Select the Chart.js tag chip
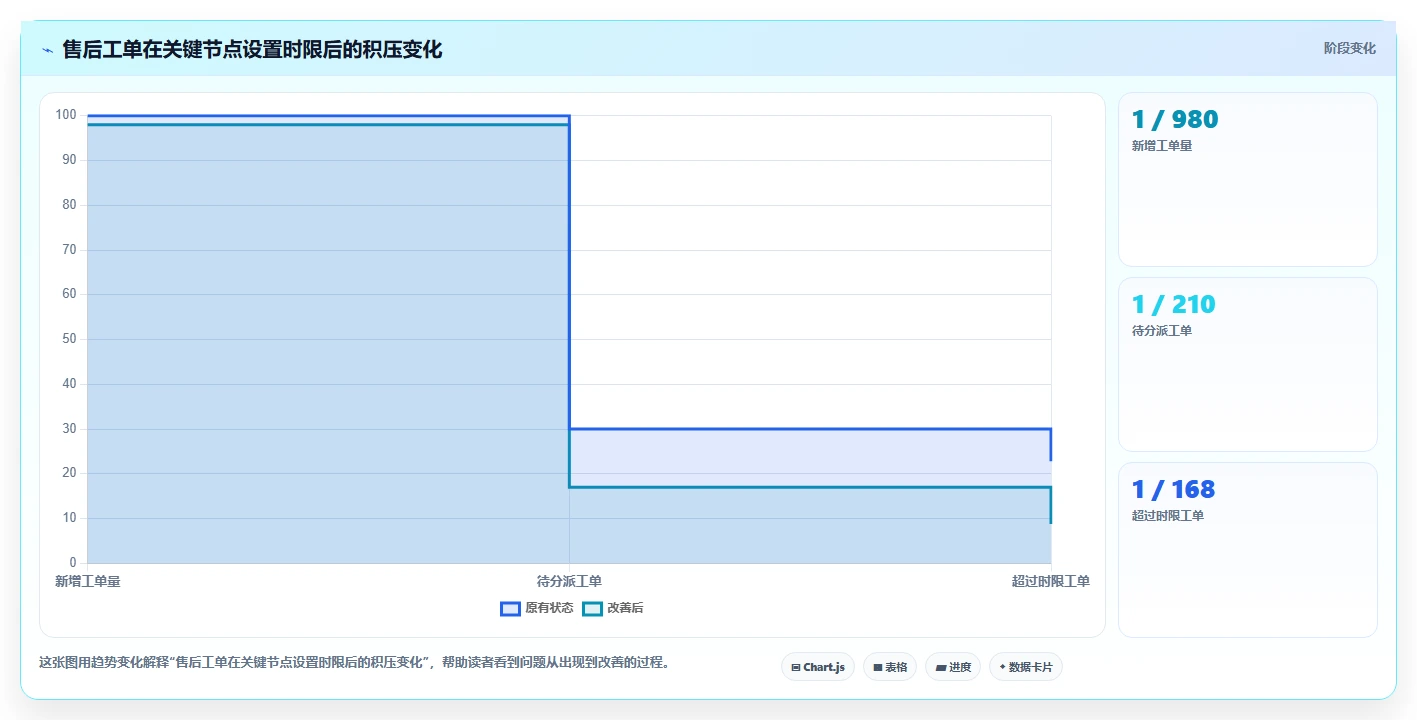Screen dimensions: 1417x720 tap(817, 667)
